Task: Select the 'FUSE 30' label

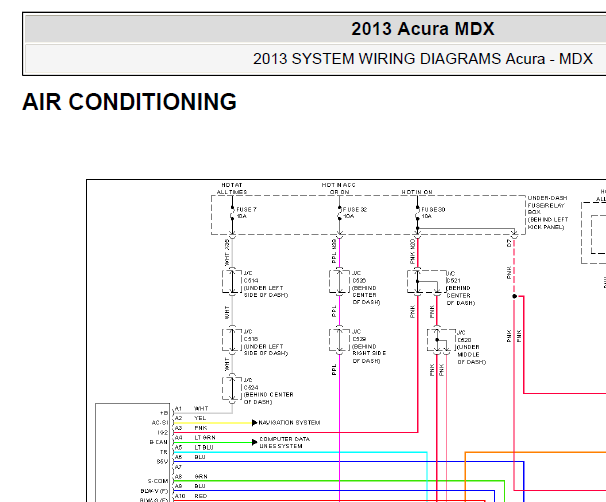Action: pyautogui.click(x=433, y=209)
